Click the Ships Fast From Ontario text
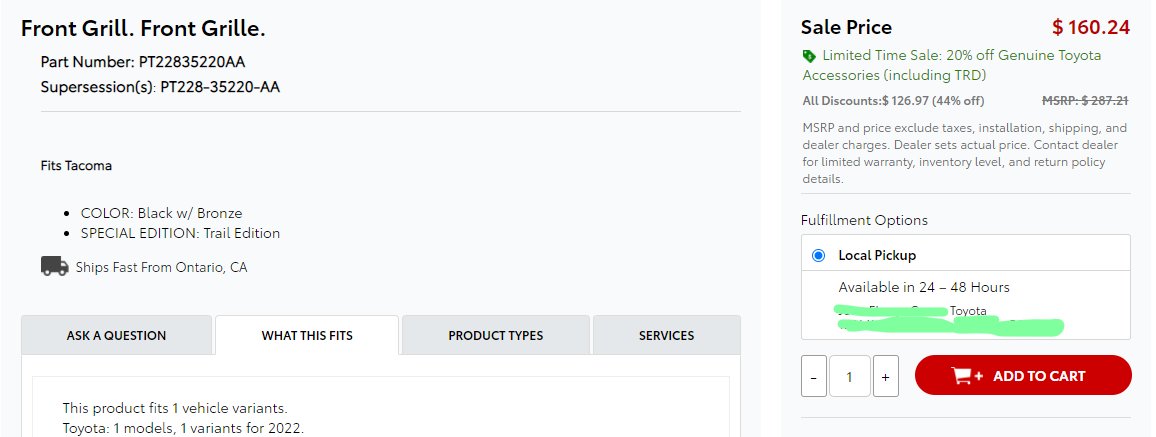The image size is (1156, 437). pyautogui.click(x=161, y=267)
